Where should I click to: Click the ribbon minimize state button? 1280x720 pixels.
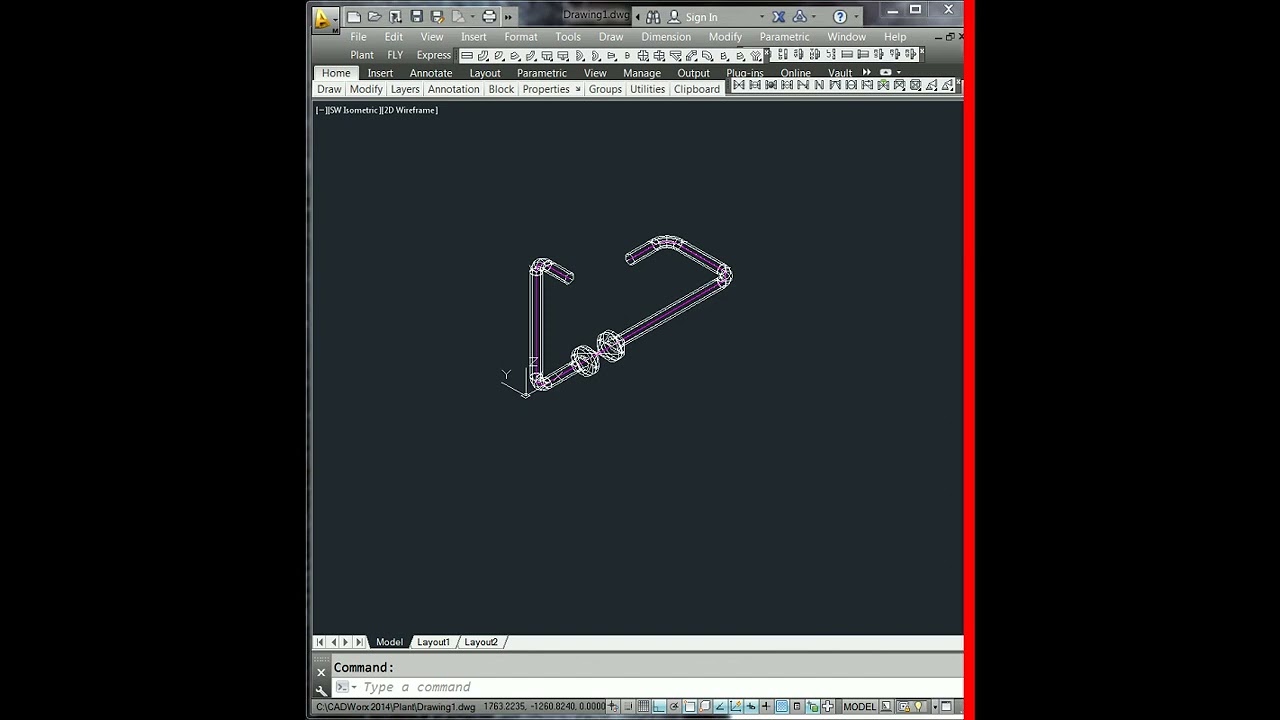[885, 73]
